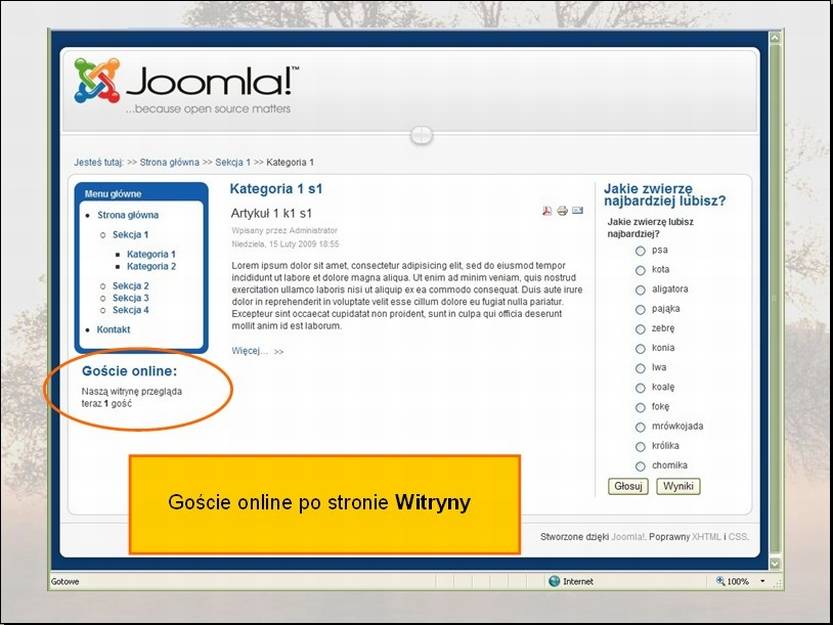Email the article via envelope icon
The width and height of the screenshot is (833, 625).
click(578, 210)
